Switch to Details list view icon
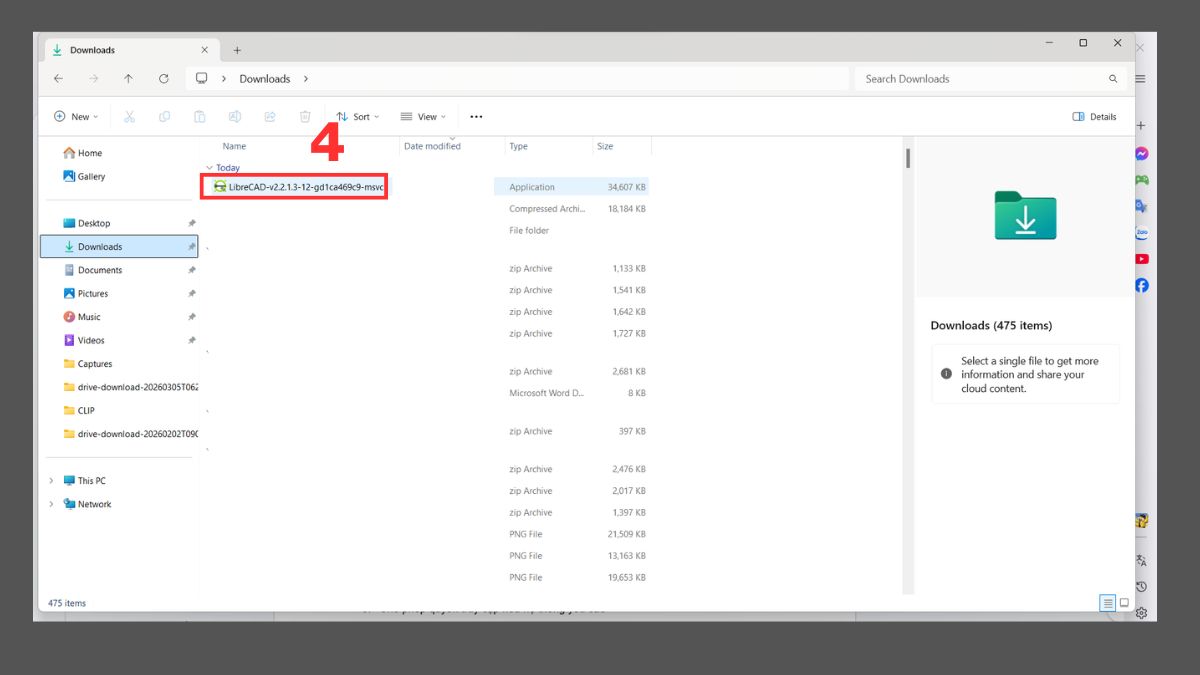This screenshot has width=1200, height=675. pos(1108,603)
